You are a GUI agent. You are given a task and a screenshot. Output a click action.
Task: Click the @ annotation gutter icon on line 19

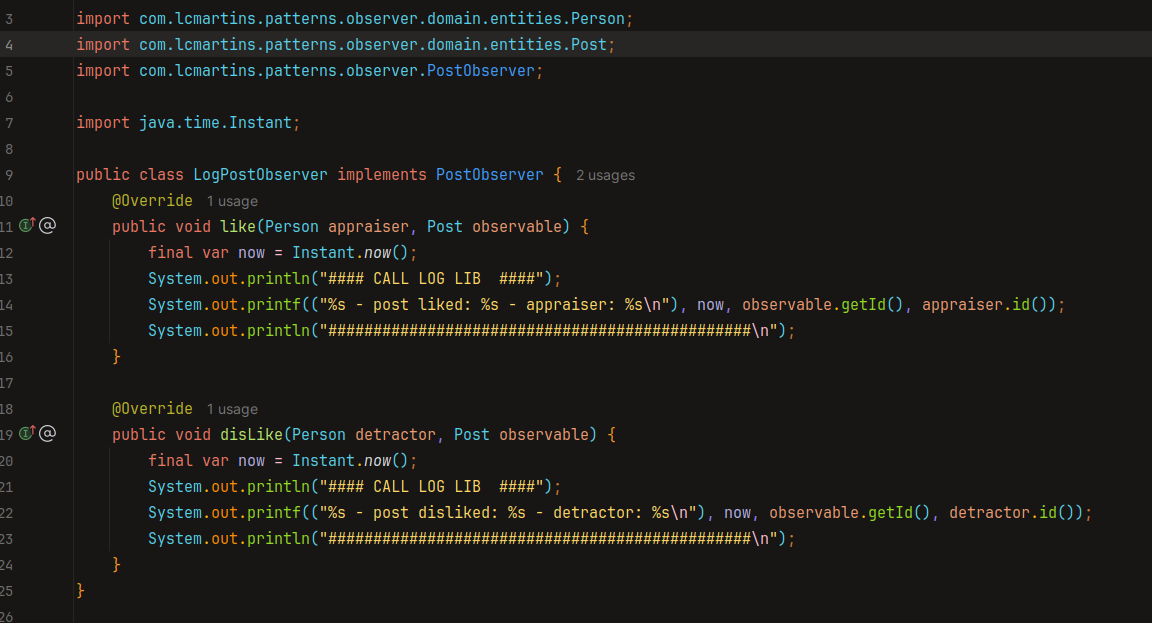click(48, 433)
